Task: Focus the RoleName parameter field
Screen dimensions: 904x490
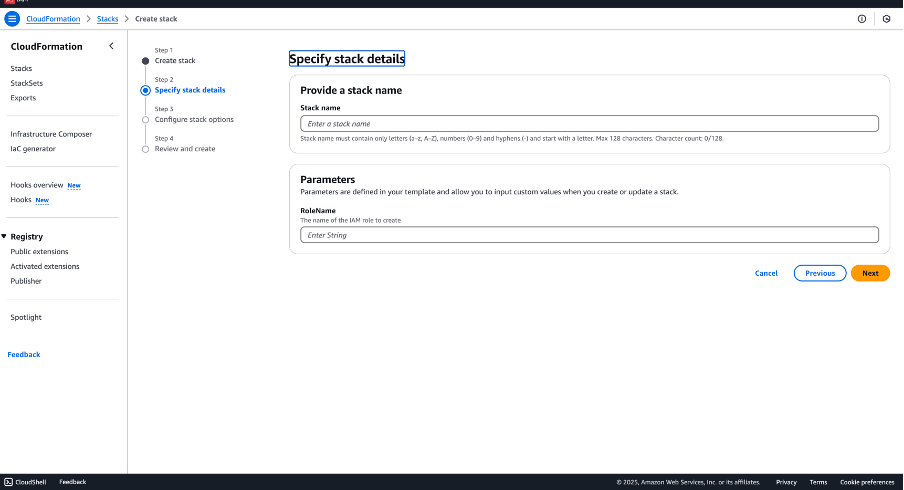Action: (589, 235)
